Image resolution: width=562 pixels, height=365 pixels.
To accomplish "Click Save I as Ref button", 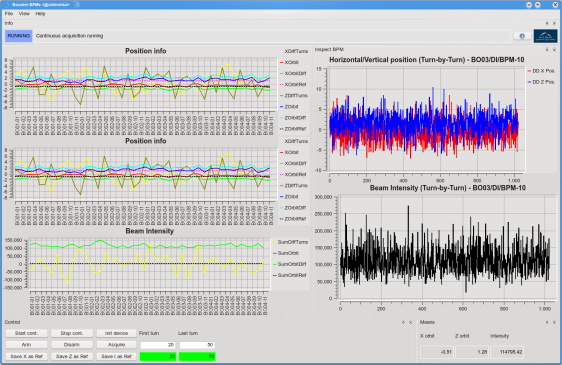I will click(116, 356).
